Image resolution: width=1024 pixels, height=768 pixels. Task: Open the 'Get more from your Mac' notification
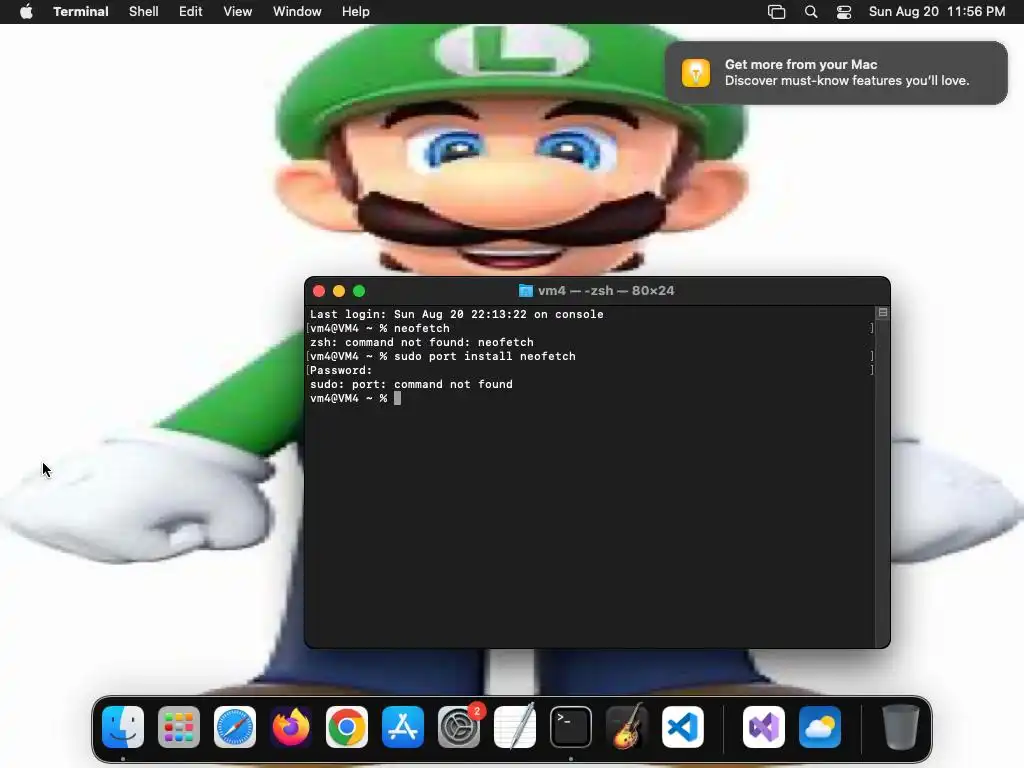(836, 72)
